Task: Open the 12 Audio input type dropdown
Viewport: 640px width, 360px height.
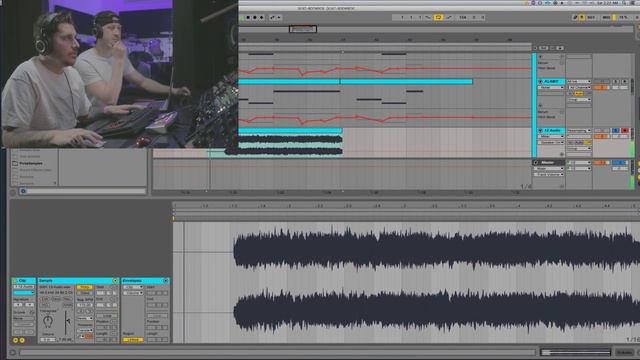Action: (x=579, y=130)
